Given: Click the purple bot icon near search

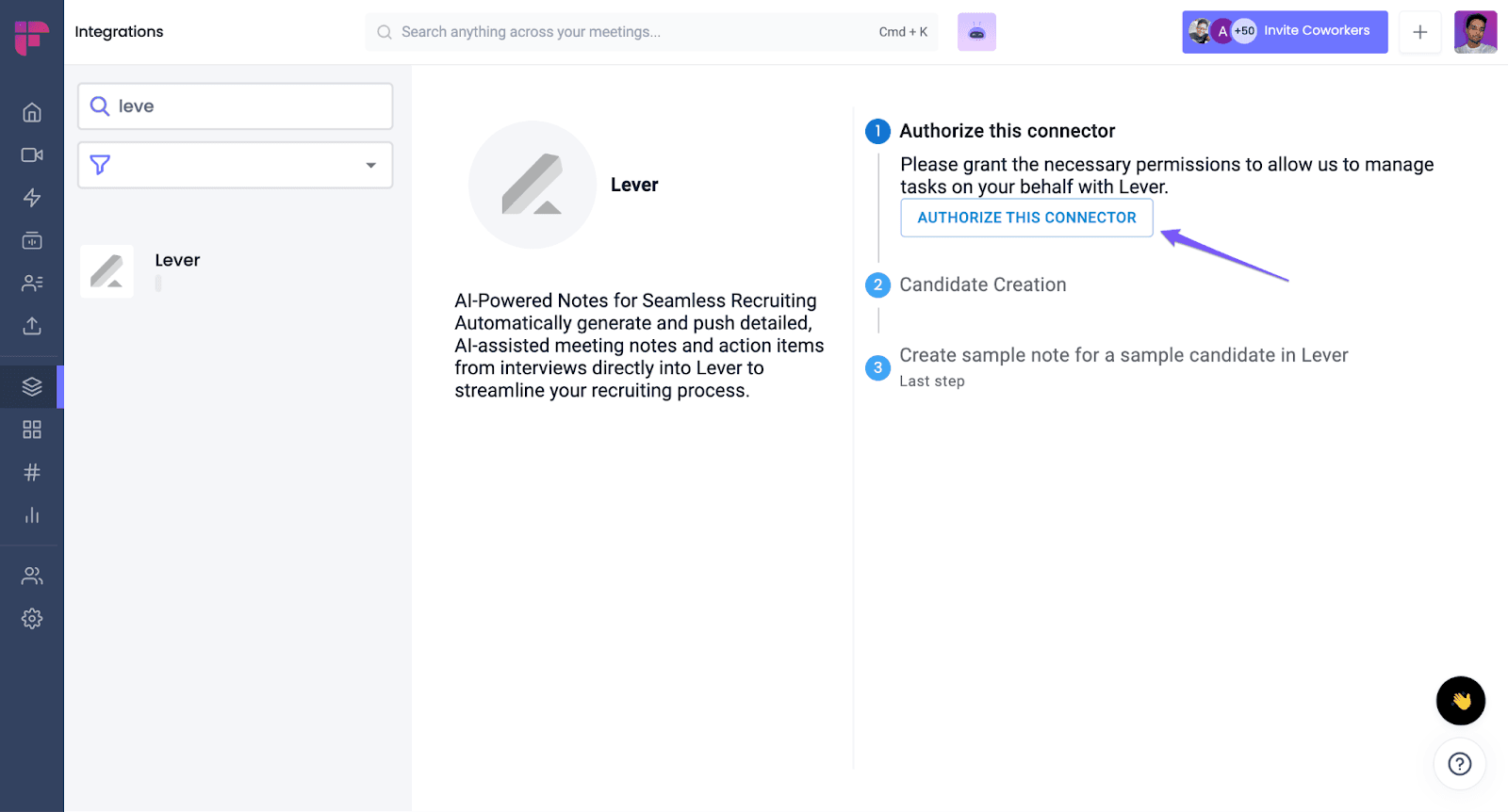Looking at the screenshot, I should (976, 32).
